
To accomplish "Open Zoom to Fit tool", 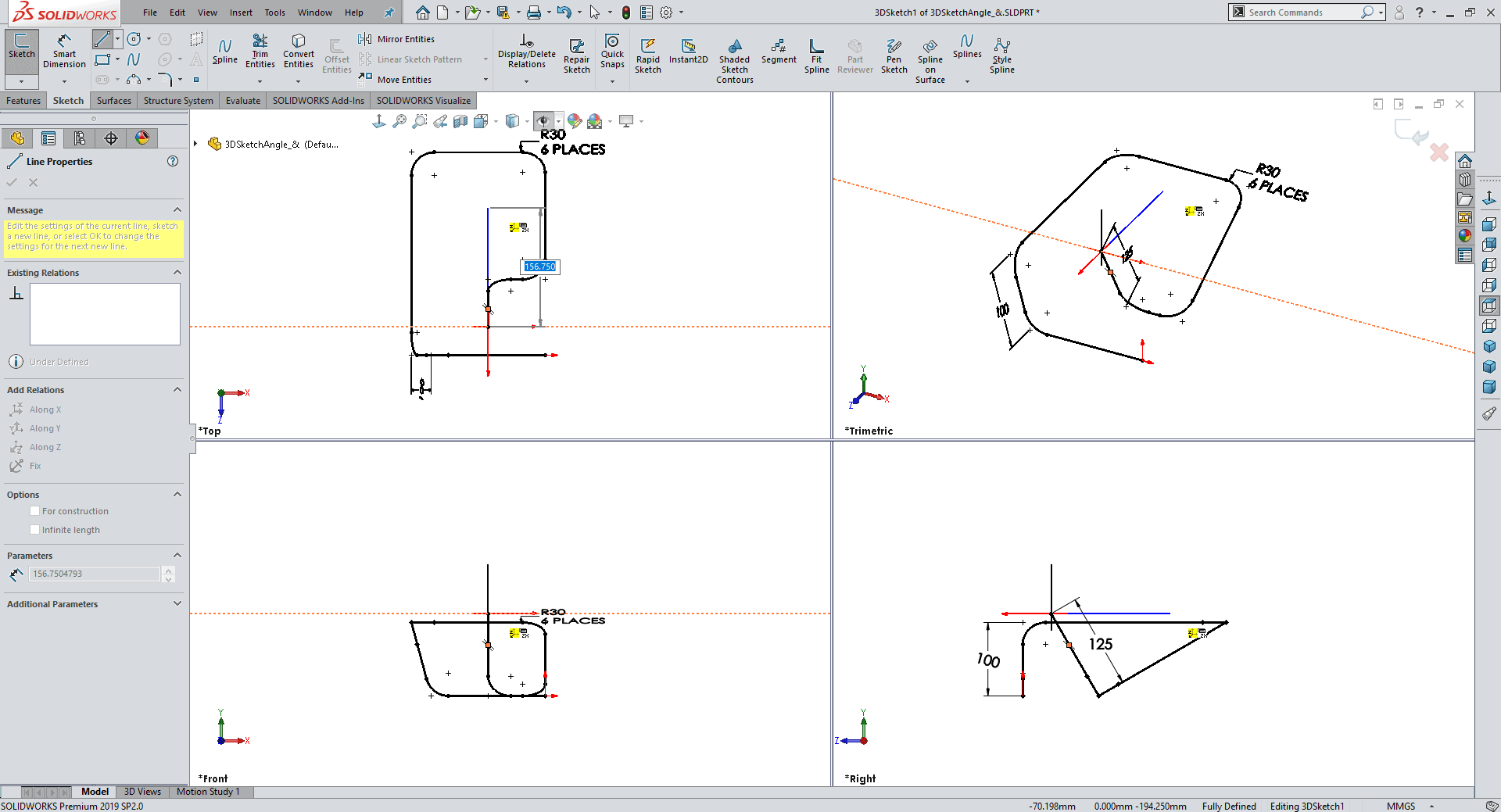I will 399,121.
